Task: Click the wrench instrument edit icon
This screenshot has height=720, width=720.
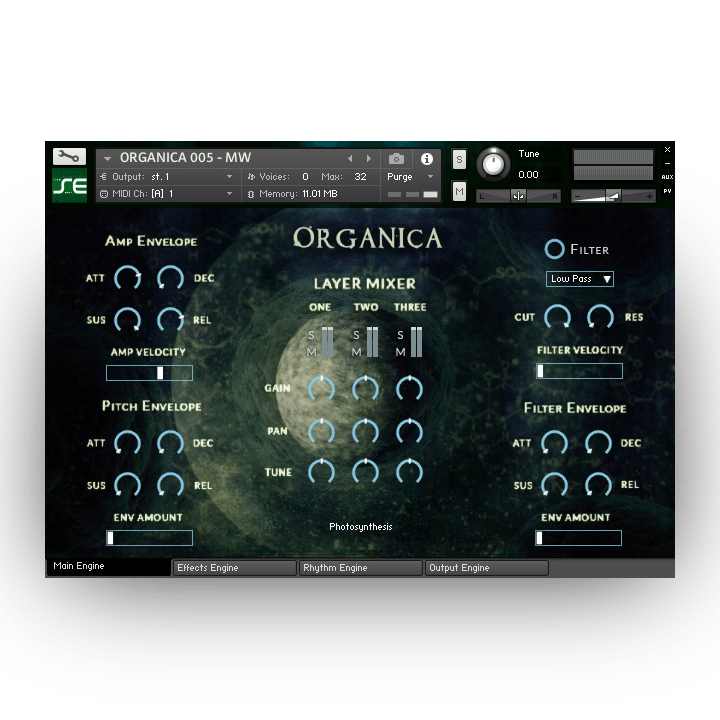Action: tap(69, 156)
